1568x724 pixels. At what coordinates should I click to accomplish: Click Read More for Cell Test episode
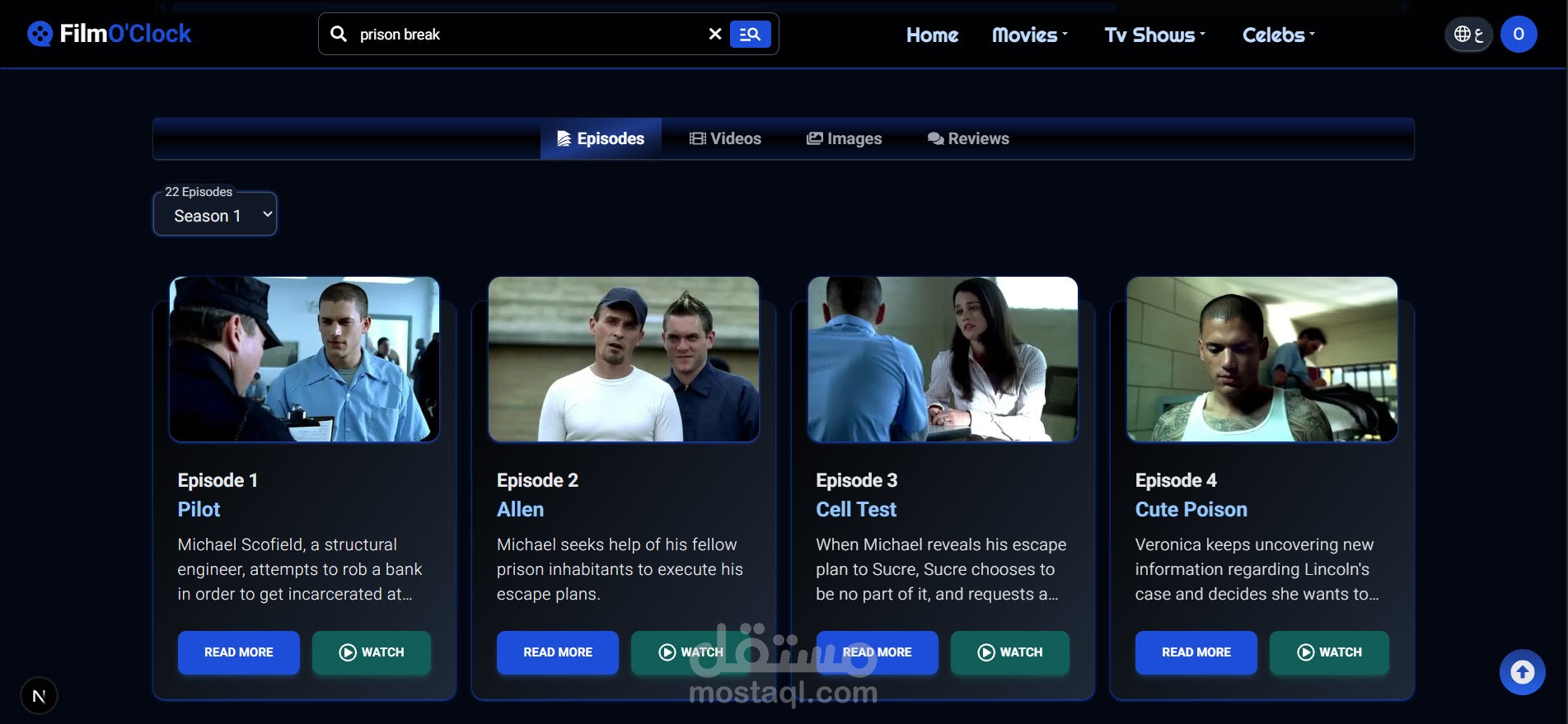point(877,652)
